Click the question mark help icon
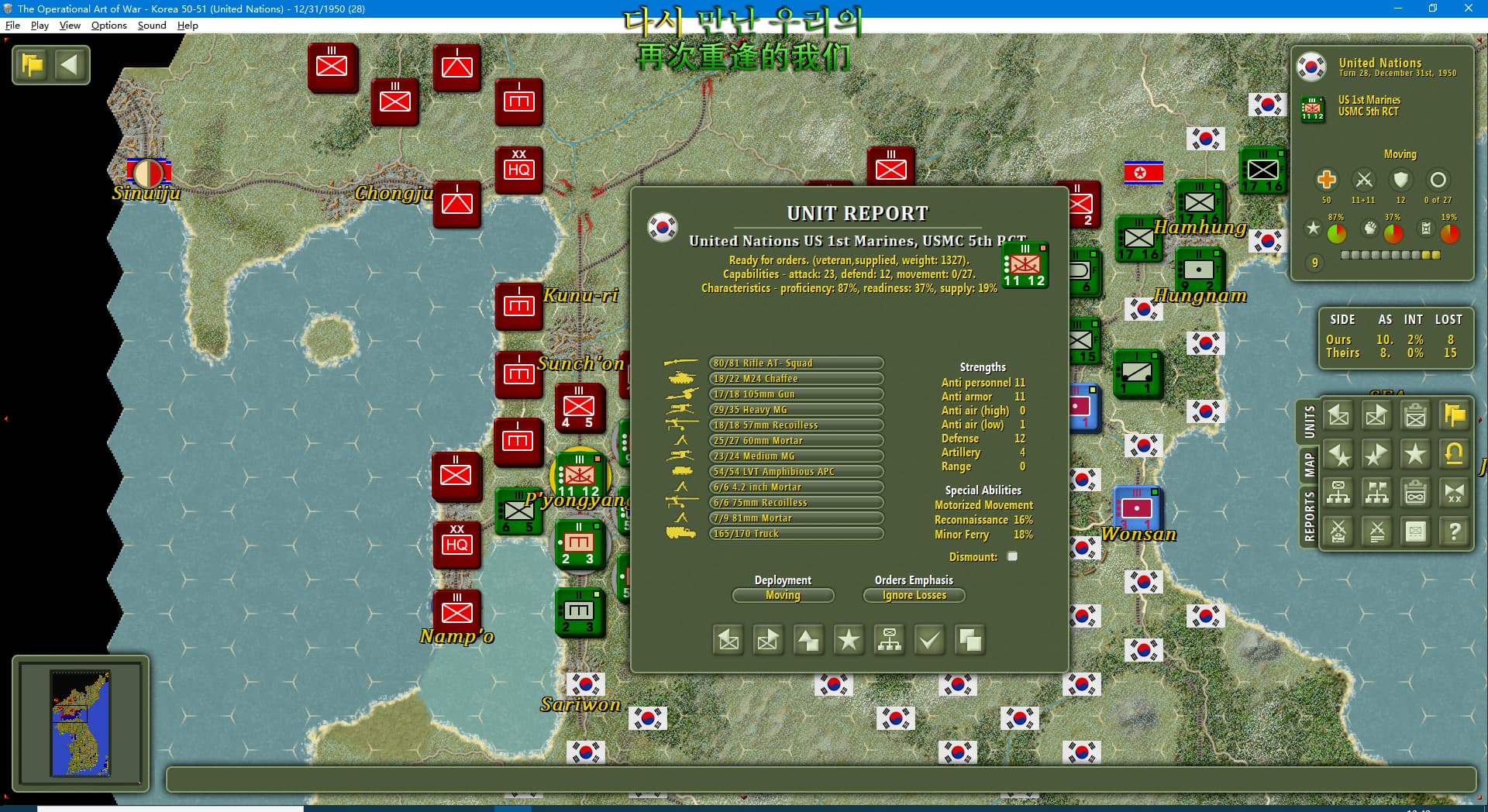 click(x=1454, y=532)
